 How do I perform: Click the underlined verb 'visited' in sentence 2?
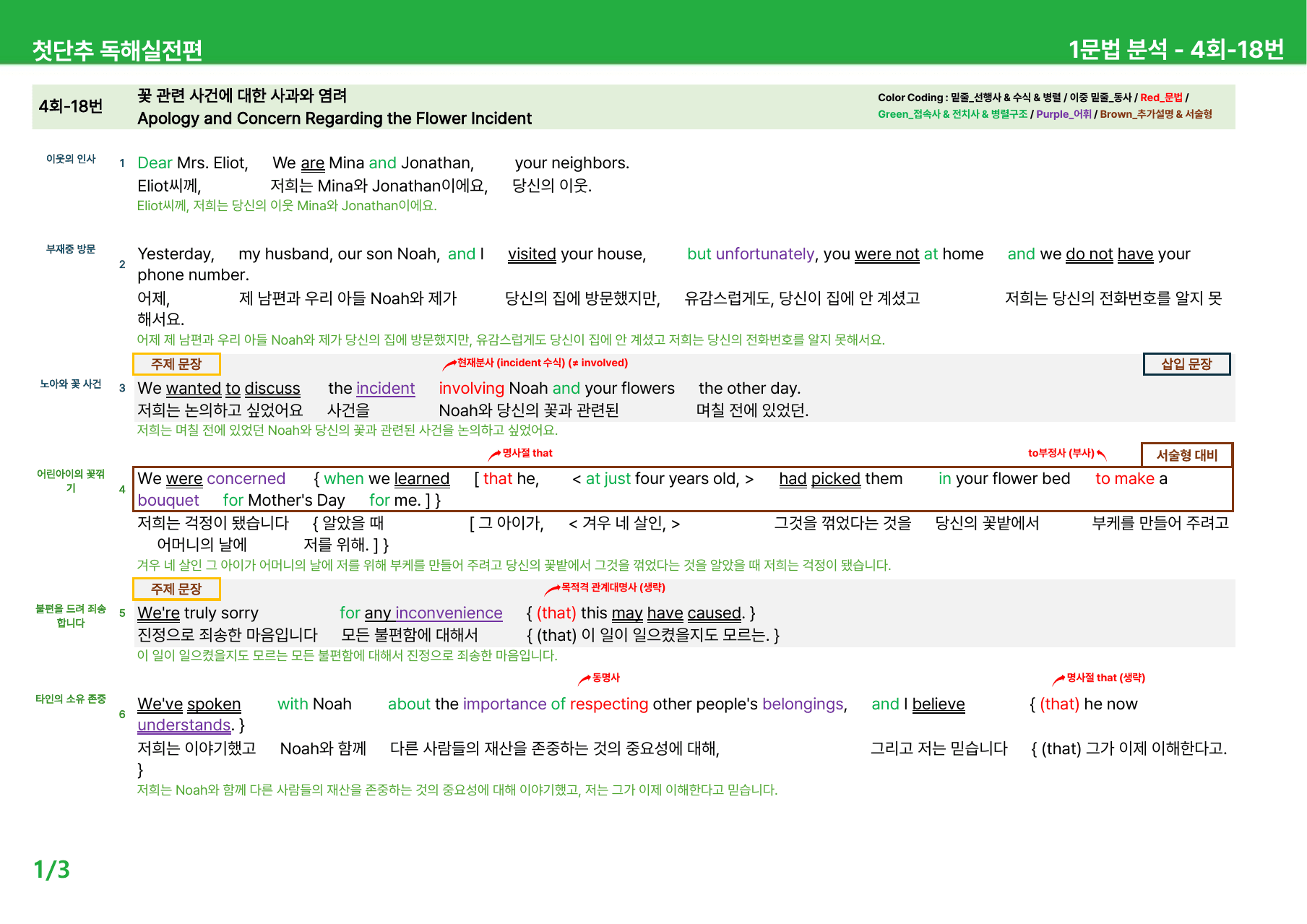click(x=532, y=254)
